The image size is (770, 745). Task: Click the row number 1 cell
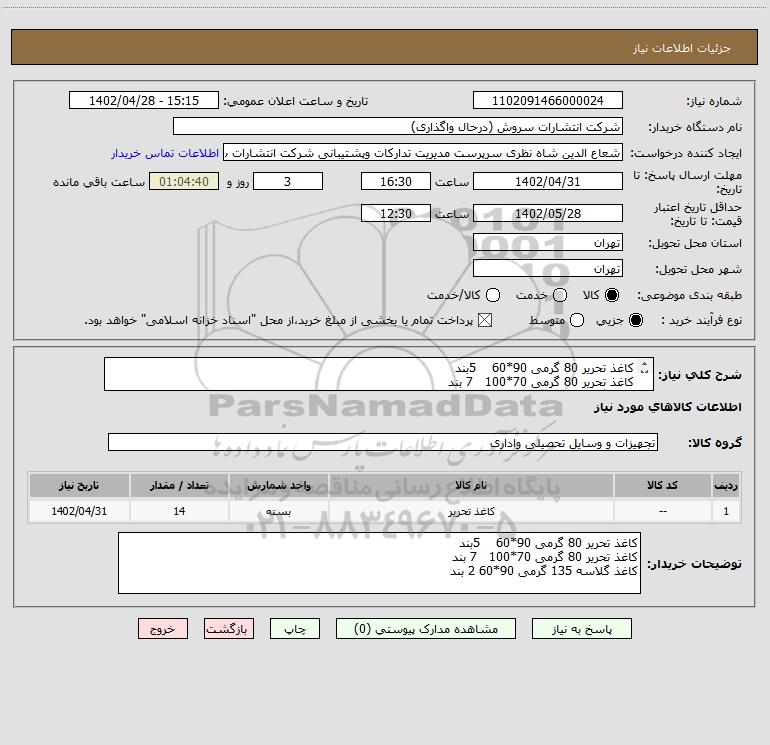(726, 511)
